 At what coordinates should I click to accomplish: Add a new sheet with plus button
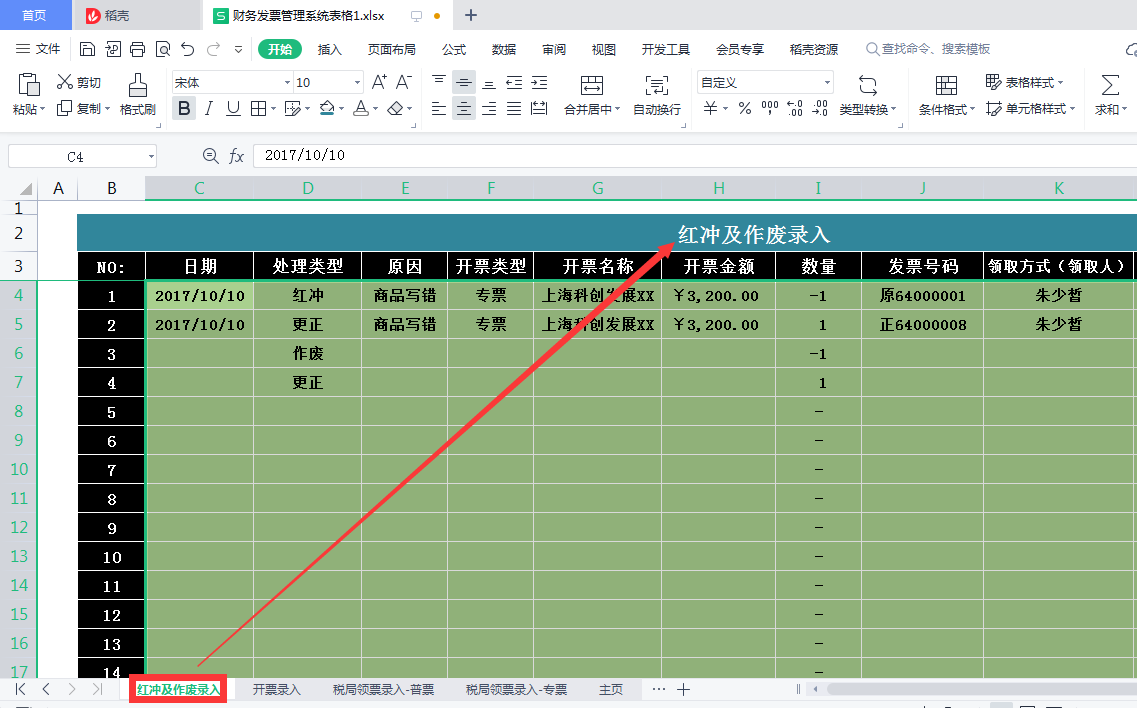click(683, 689)
